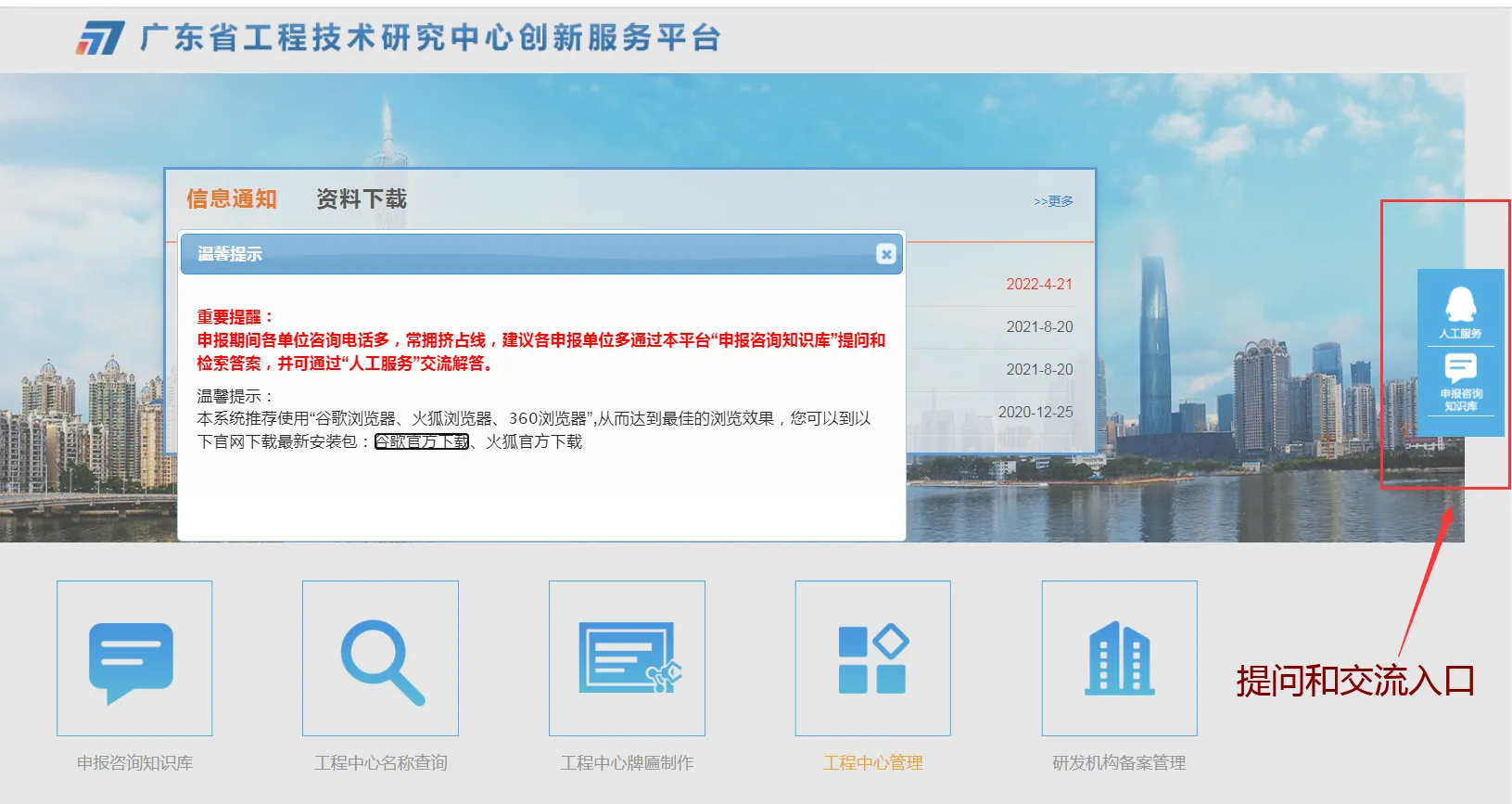Open the 工程中心牌匾制作 certificate tile

click(x=627, y=658)
